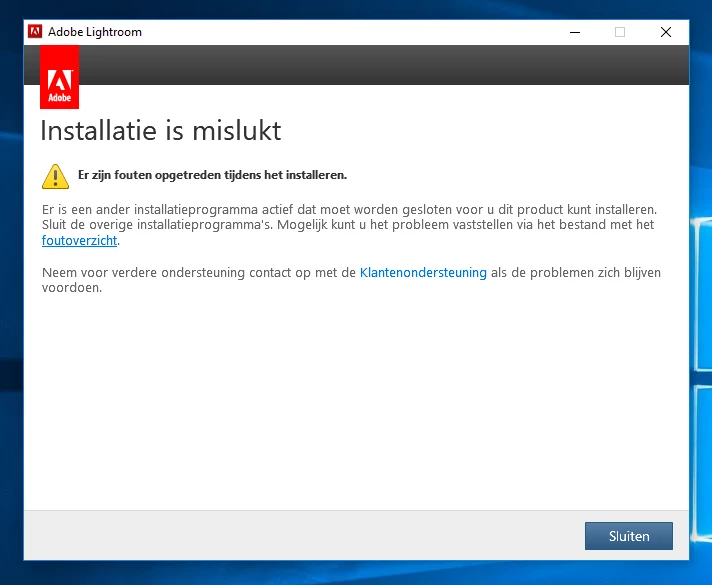
Task: Click the sentence starting "Neem voor verdere ondersteuning"
Action: [x=351, y=280]
